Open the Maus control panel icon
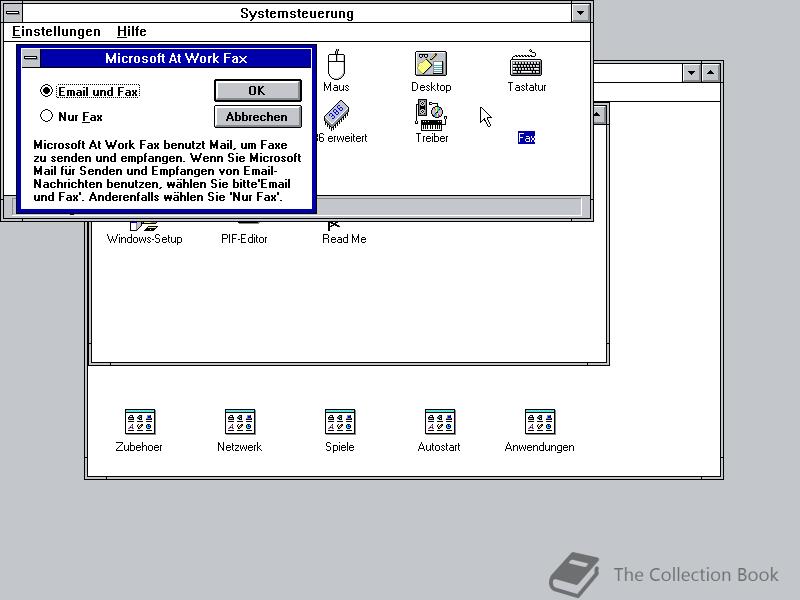800x600 pixels. pyautogui.click(x=336, y=65)
